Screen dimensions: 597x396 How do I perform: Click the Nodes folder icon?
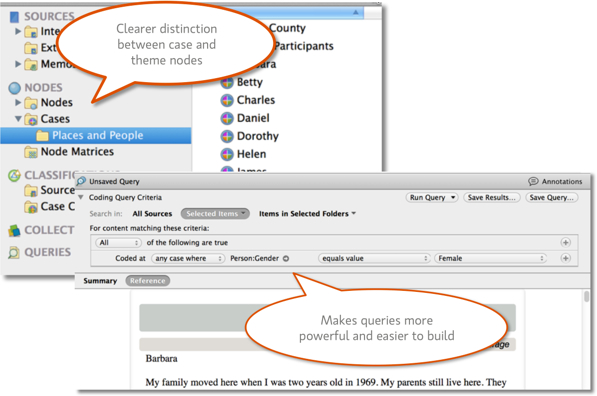coord(31,103)
